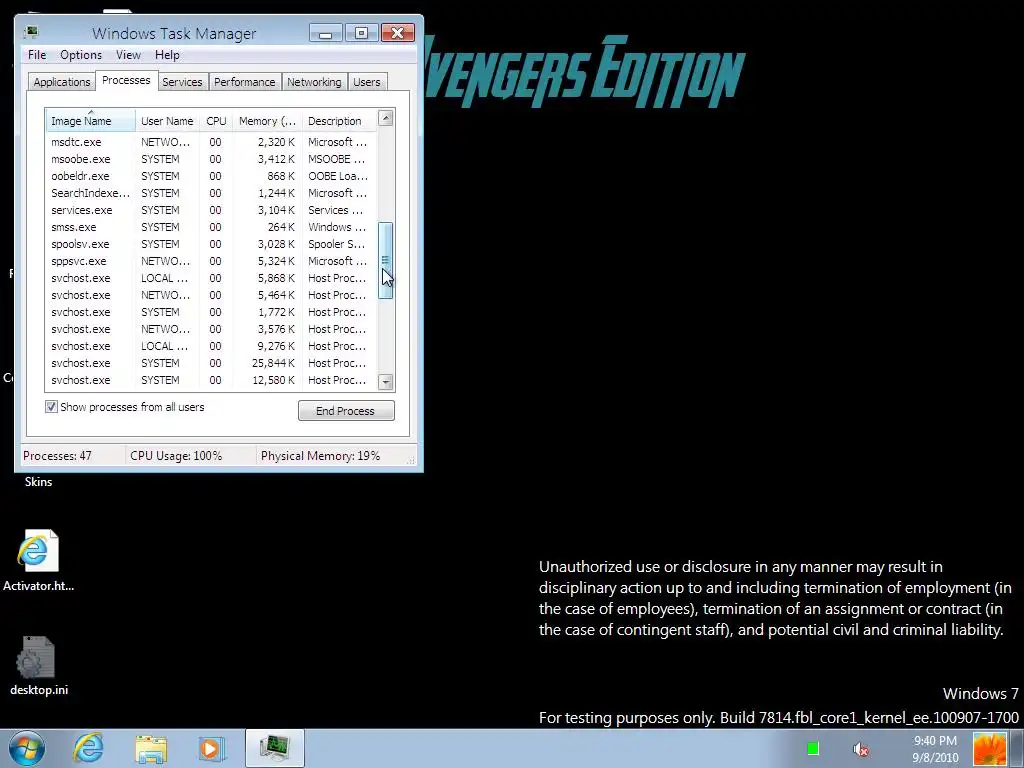1024x768 pixels.
Task: Open the View menu
Action: [129, 55]
